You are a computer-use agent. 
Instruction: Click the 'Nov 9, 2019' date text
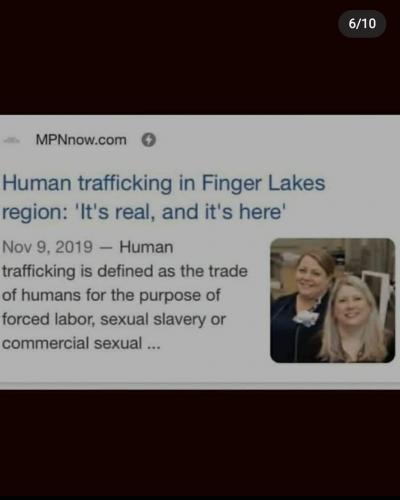47,247
